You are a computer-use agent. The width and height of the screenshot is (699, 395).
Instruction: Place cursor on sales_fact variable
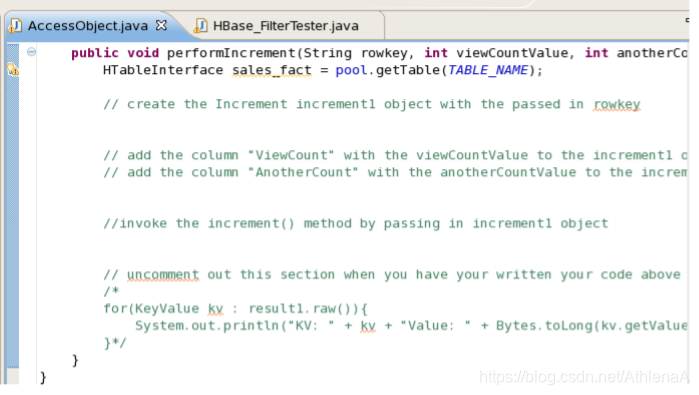(271, 70)
